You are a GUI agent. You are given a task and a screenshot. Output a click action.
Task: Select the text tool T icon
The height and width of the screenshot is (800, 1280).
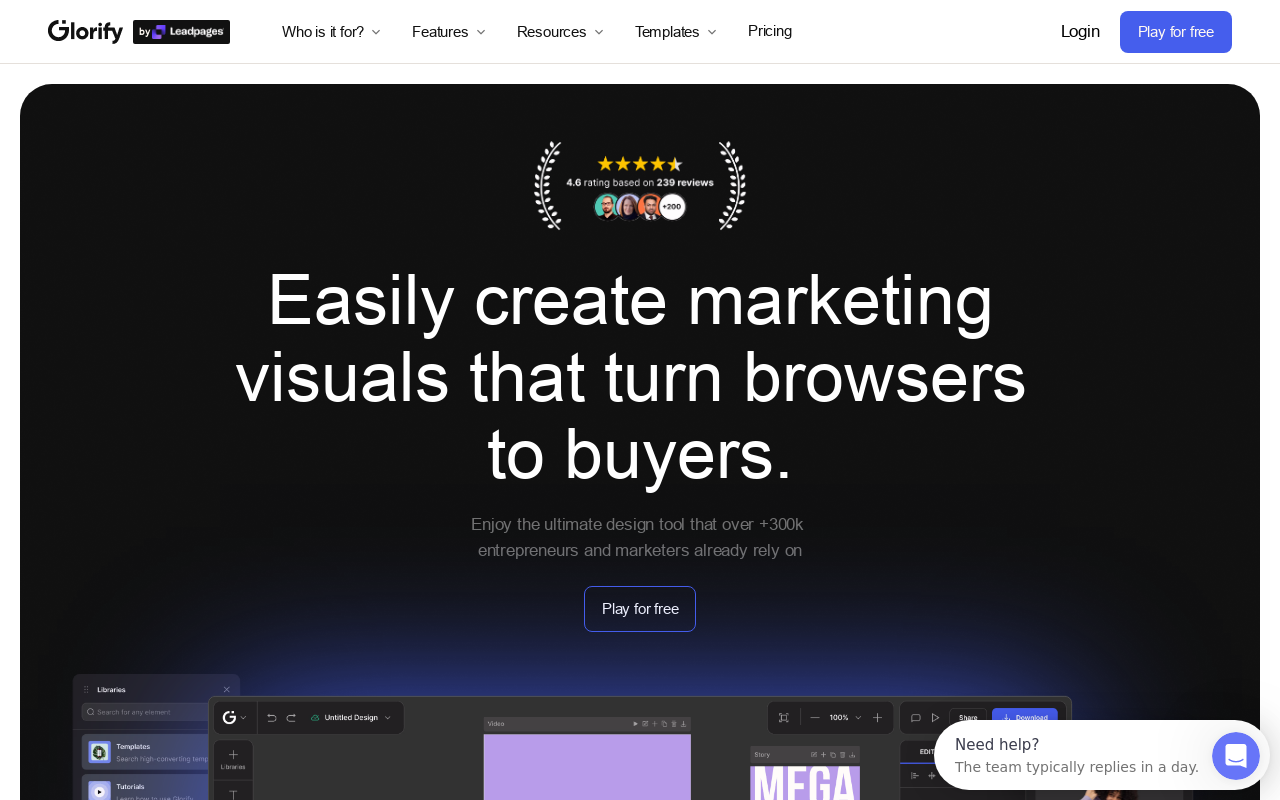click(x=233, y=794)
